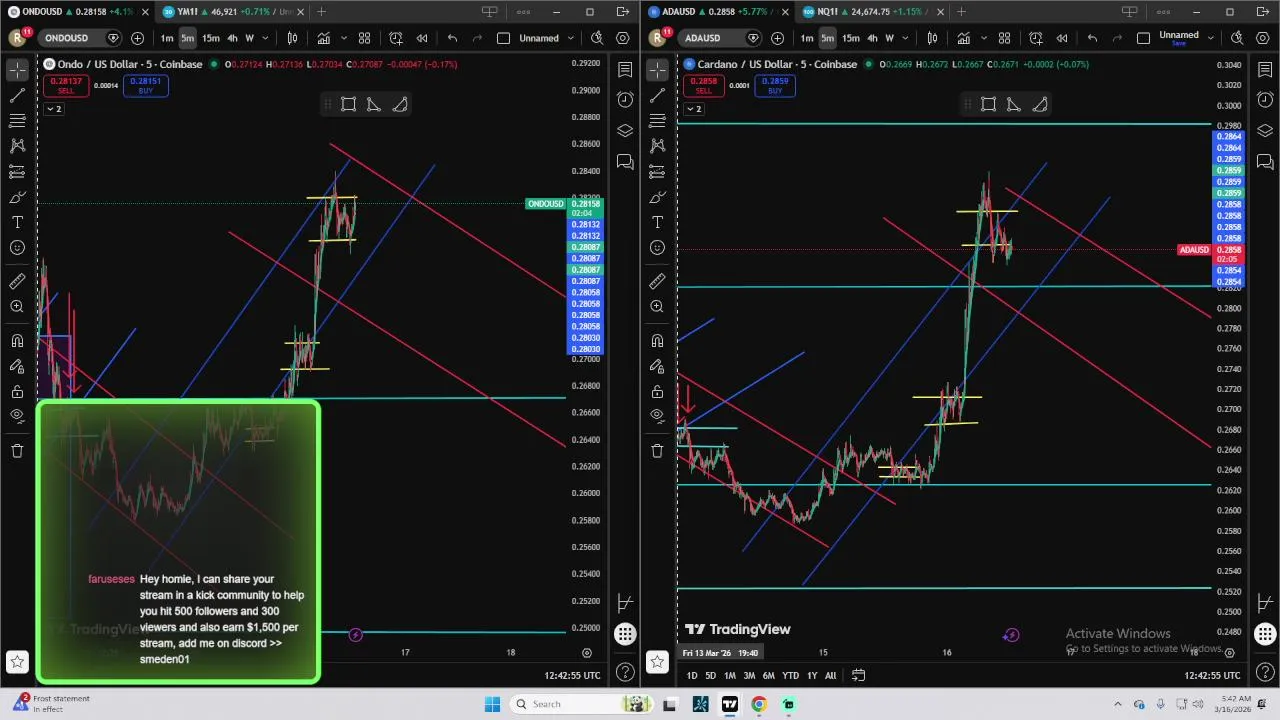Viewport: 1280px width, 720px height.
Task: Open Indicators in ONDOUSD window
Action: tap(324, 38)
